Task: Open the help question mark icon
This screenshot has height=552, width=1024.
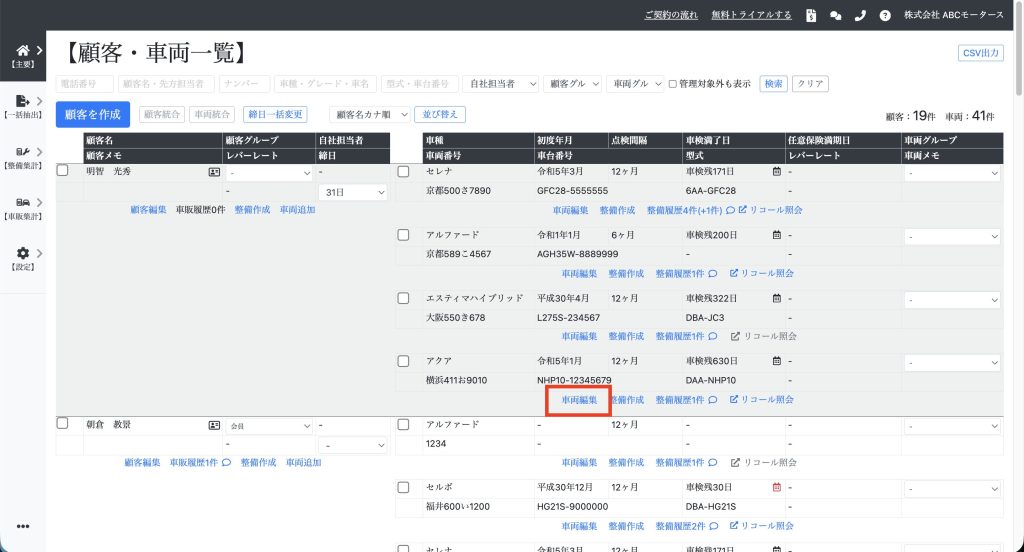Action: (885, 15)
